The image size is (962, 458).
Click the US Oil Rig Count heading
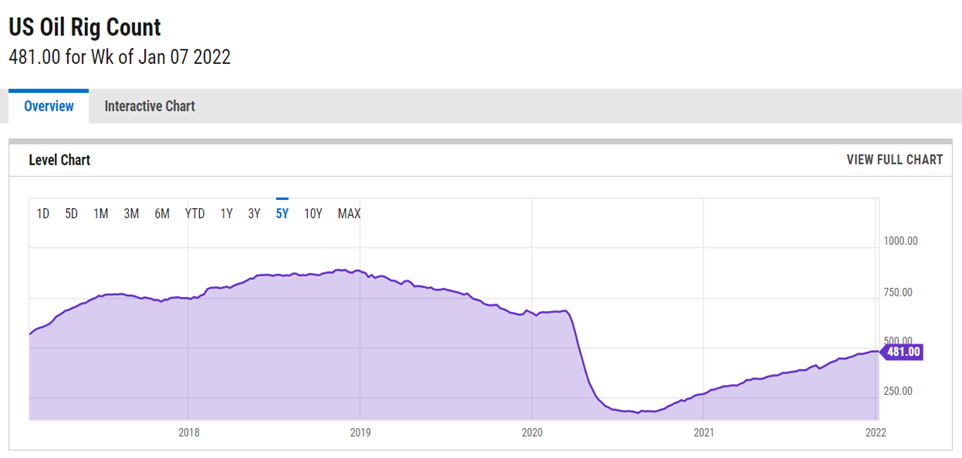click(85, 28)
